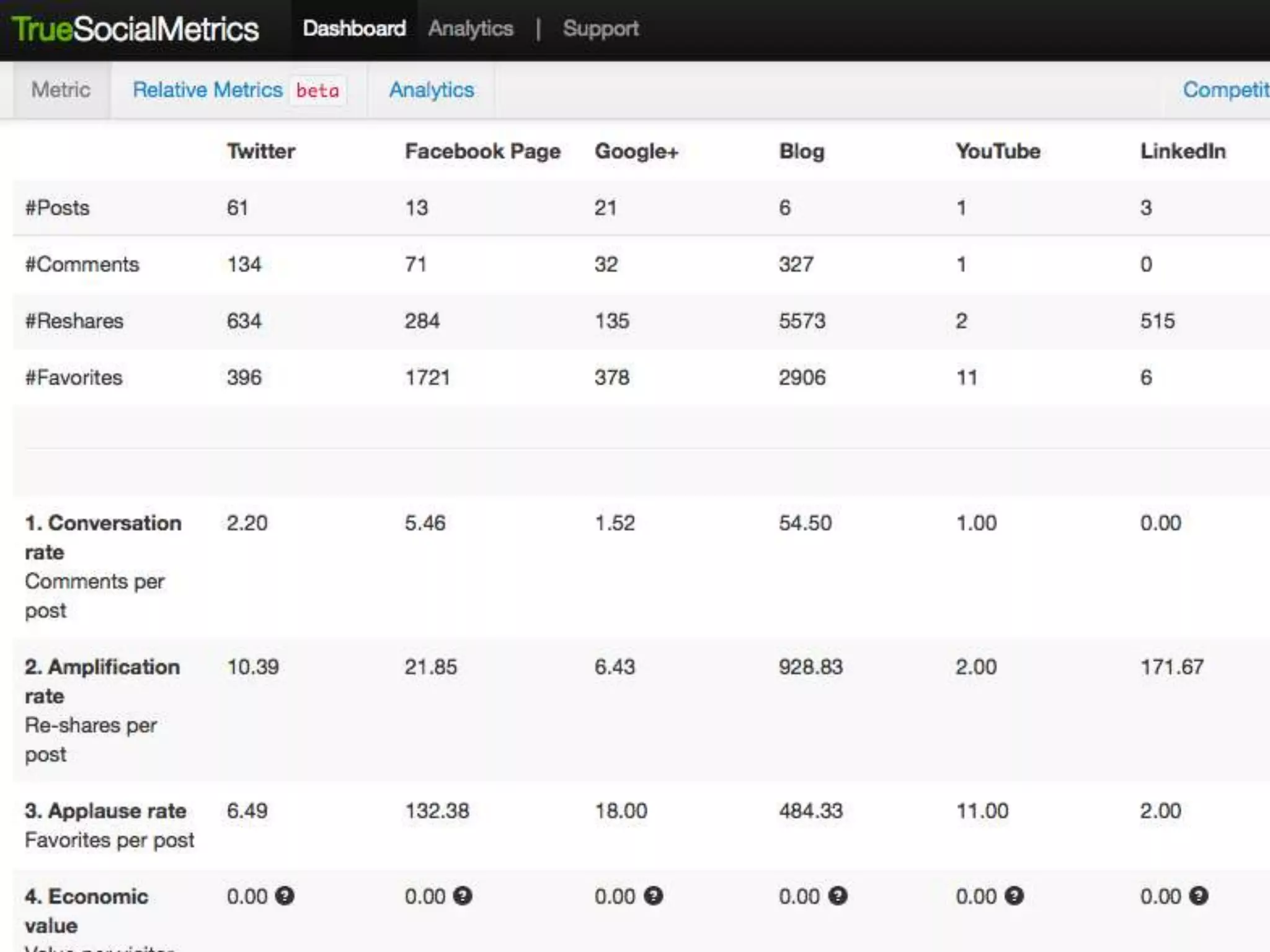Click Blog comments value 327

pyautogui.click(x=796, y=265)
